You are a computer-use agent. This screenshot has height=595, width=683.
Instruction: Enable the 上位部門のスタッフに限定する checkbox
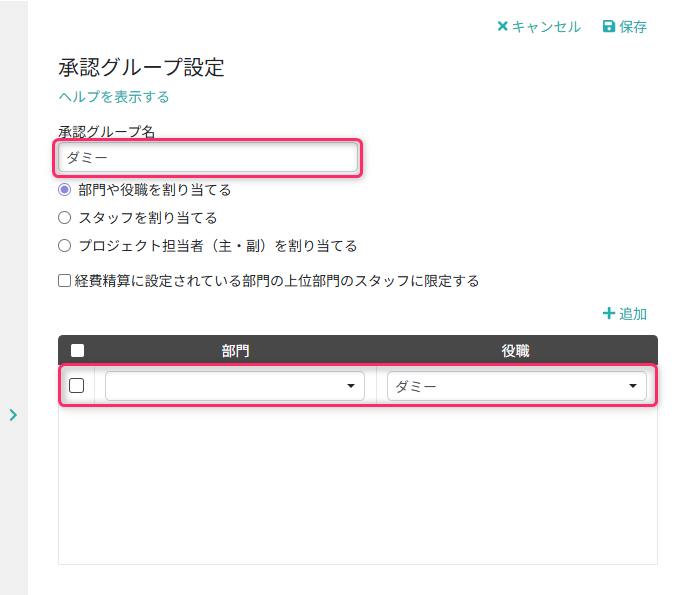click(65, 281)
